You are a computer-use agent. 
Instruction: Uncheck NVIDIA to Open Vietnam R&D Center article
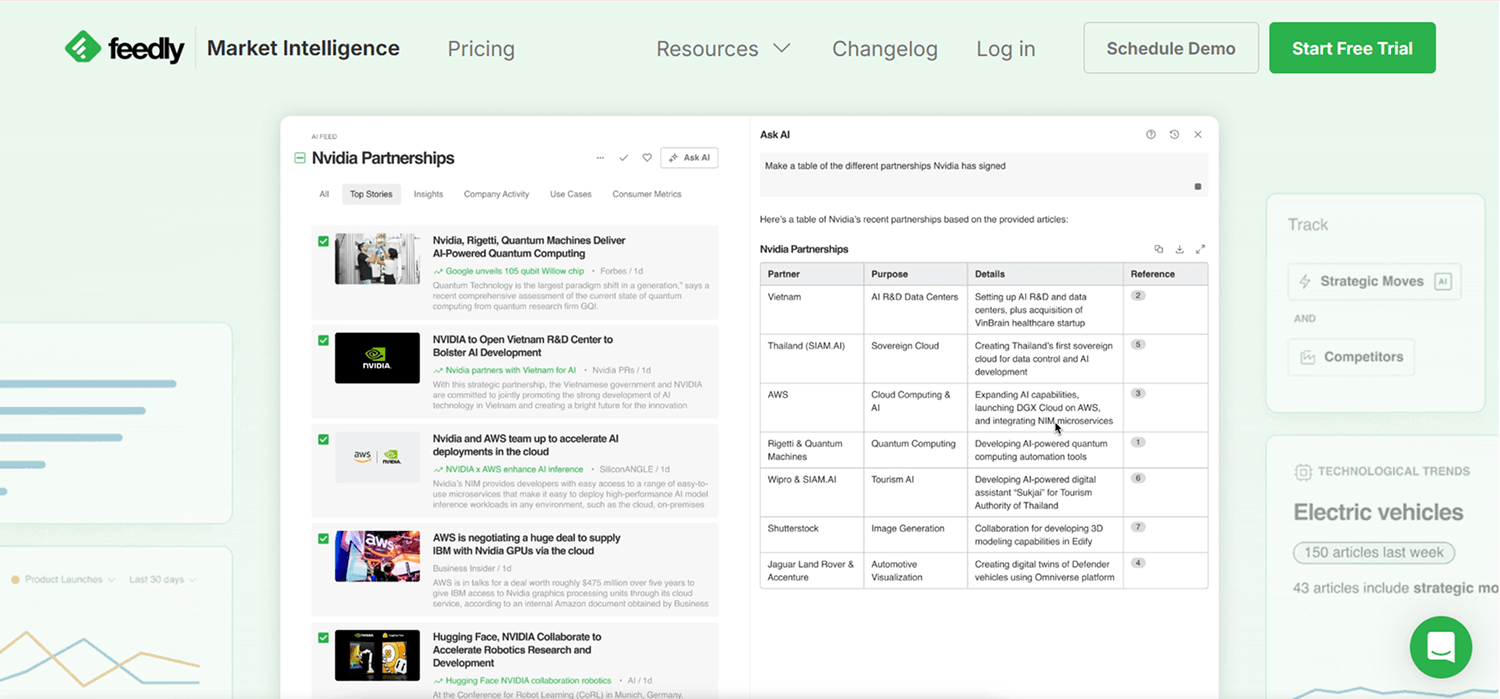tap(323, 340)
